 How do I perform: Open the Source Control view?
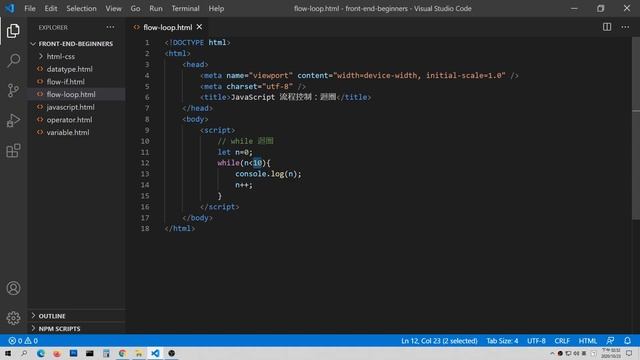coord(13,90)
